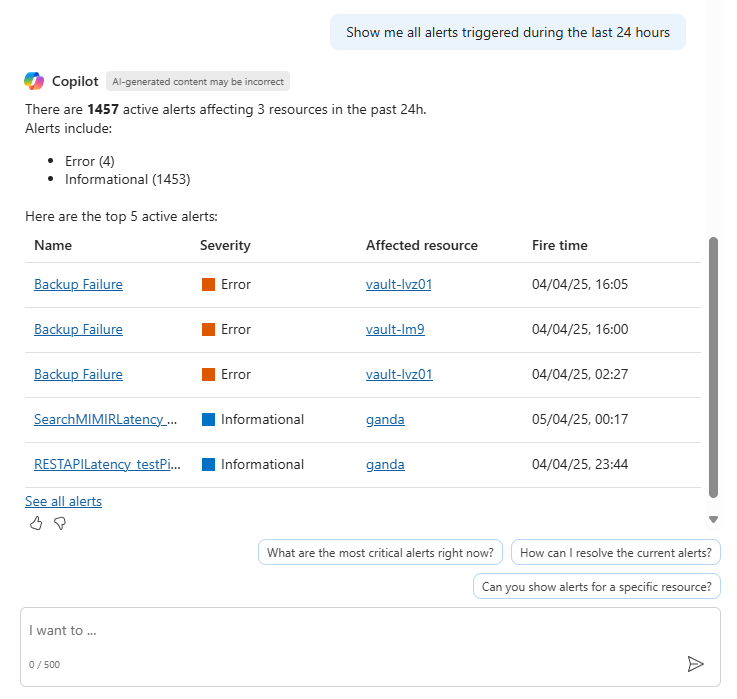Click the See all alerts link
Image resolution: width=737 pixels, height=699 pixels.
pyautogui.click(x=63, y=501)
